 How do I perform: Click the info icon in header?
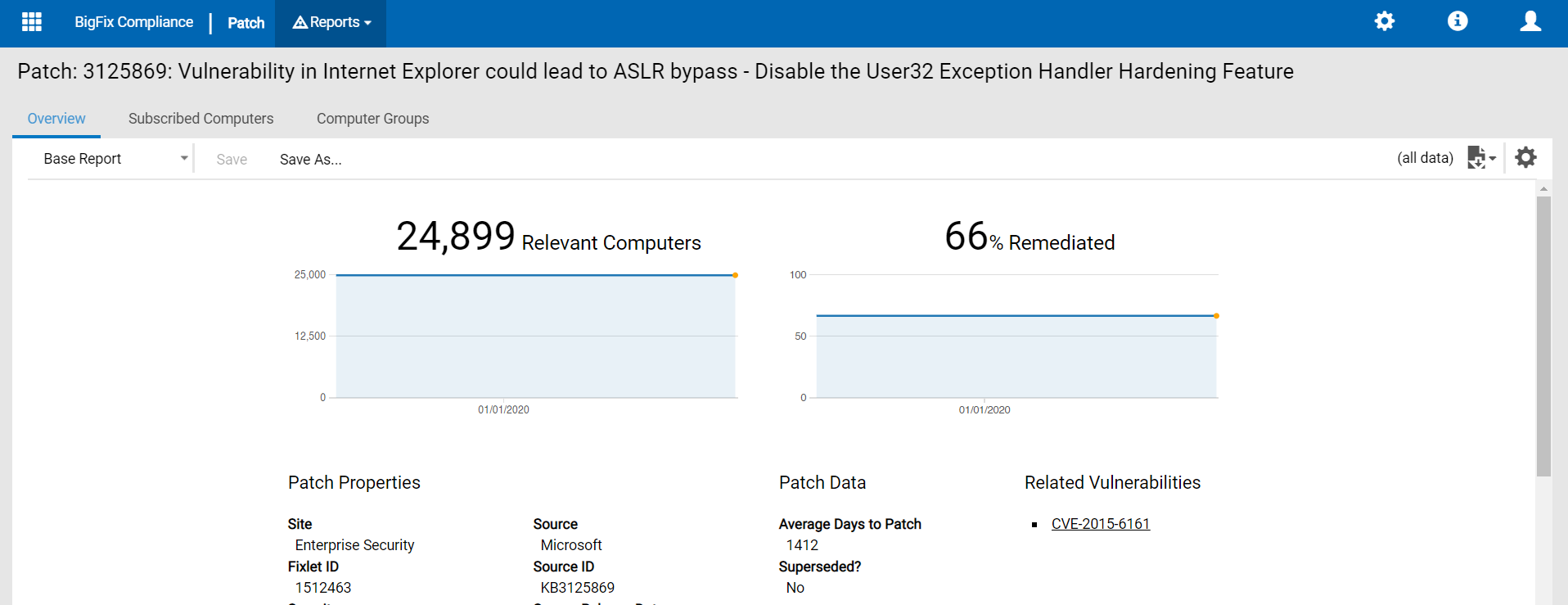1457,21
